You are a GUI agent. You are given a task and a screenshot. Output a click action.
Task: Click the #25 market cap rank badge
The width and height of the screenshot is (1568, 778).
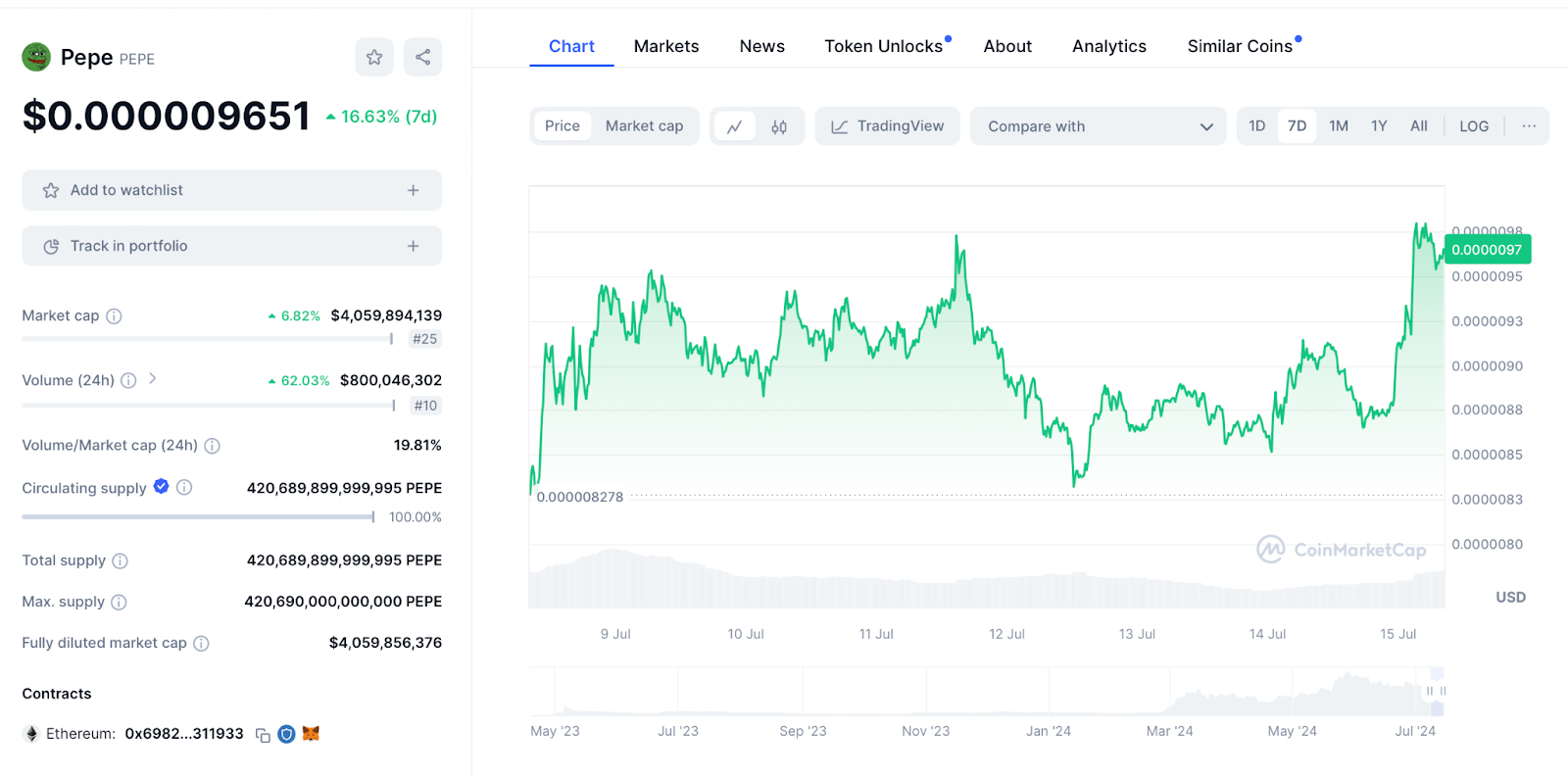pos(424,339)
